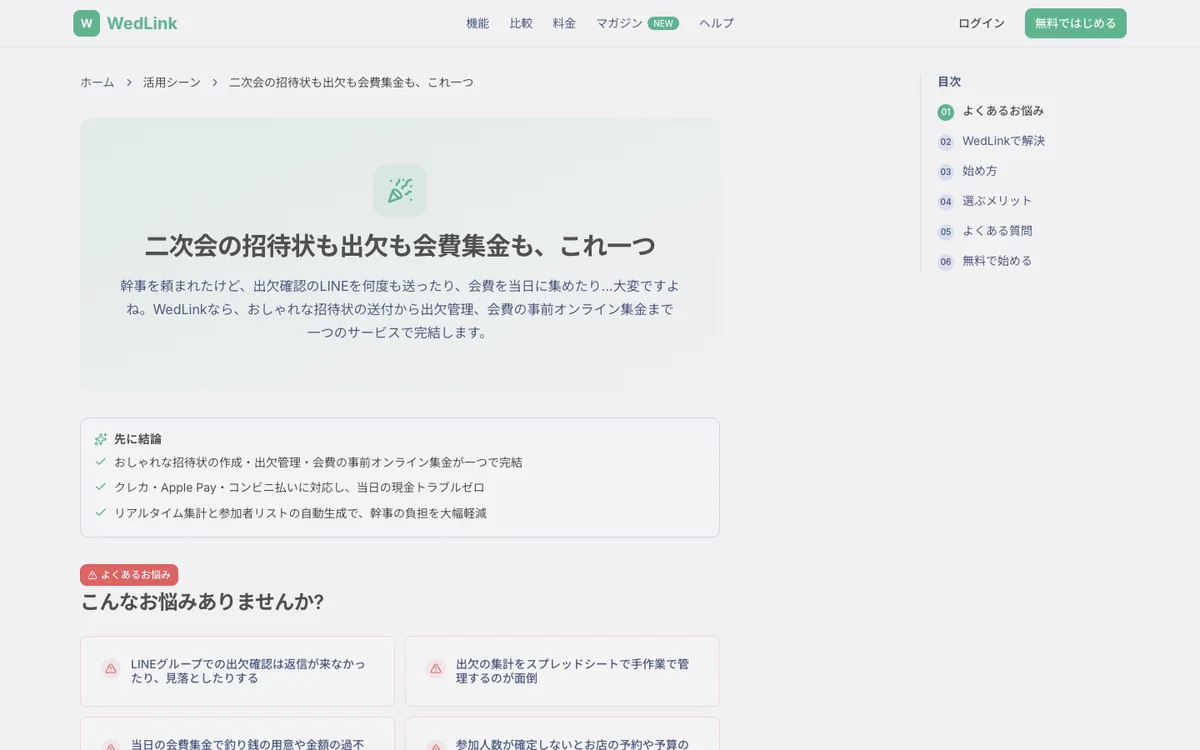Image resolution: width=1200 pixels, height=750 pixels.
Task: Click the 06 number badge in 目次
Action: point(946,262)
